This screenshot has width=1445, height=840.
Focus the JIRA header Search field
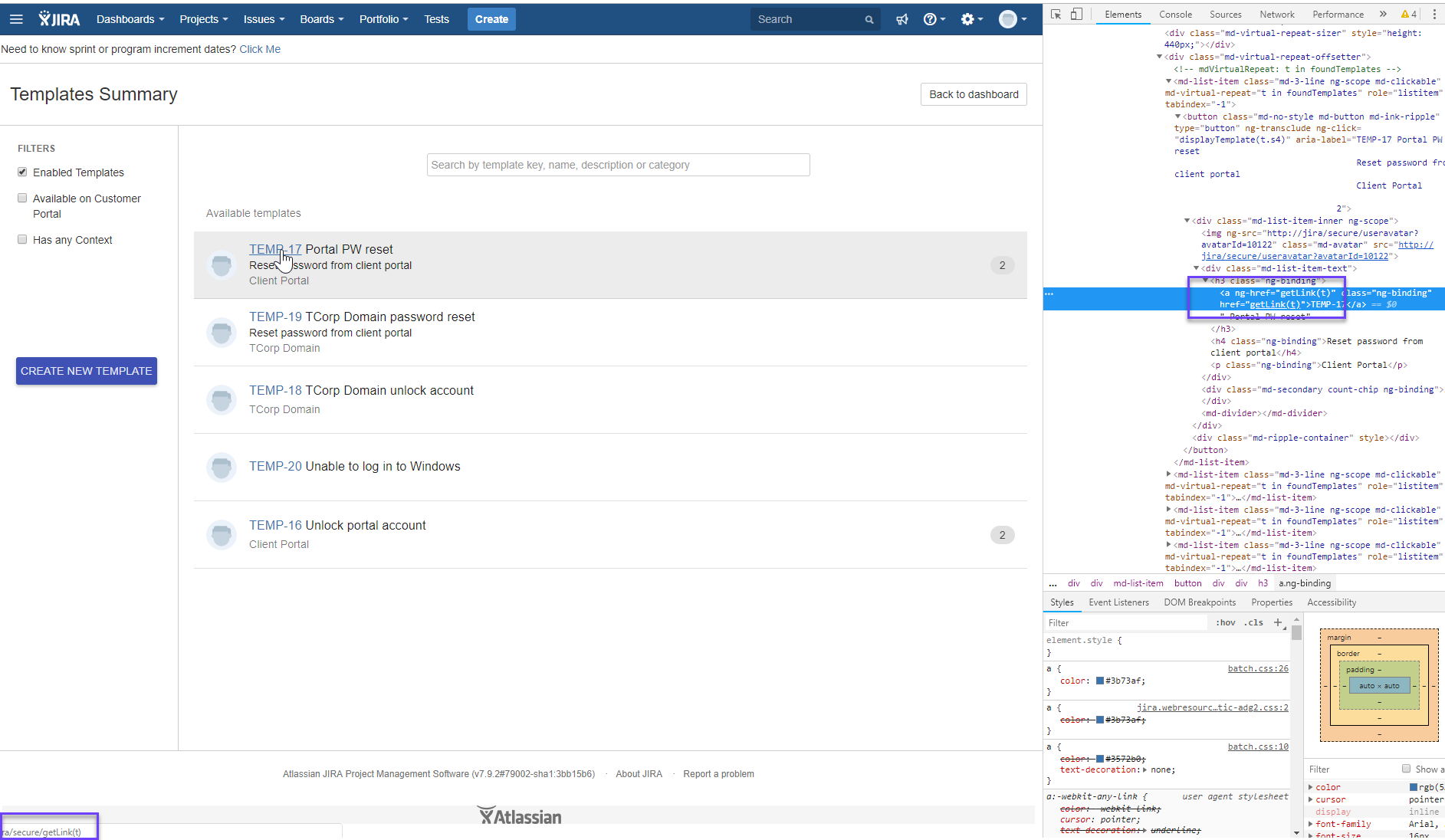click(814, 19)
